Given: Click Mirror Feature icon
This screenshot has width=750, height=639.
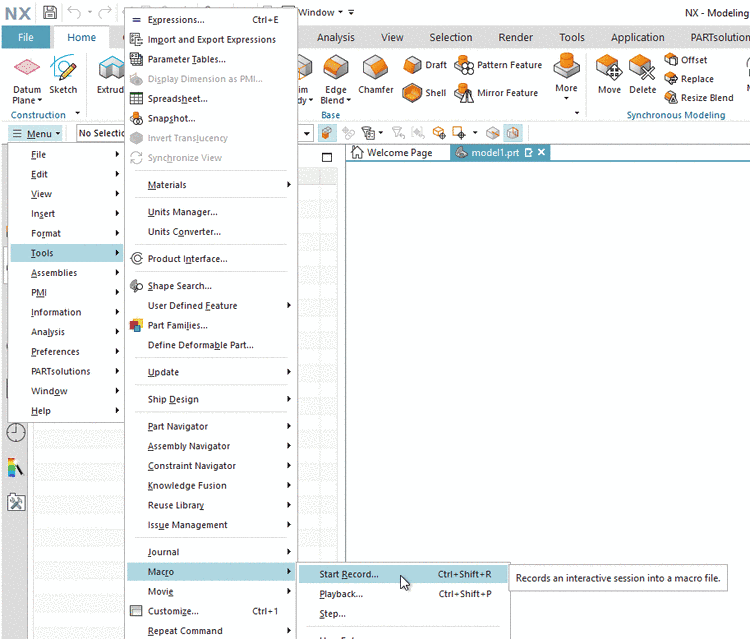Looking at the screenshot, I should click(463, 93).
